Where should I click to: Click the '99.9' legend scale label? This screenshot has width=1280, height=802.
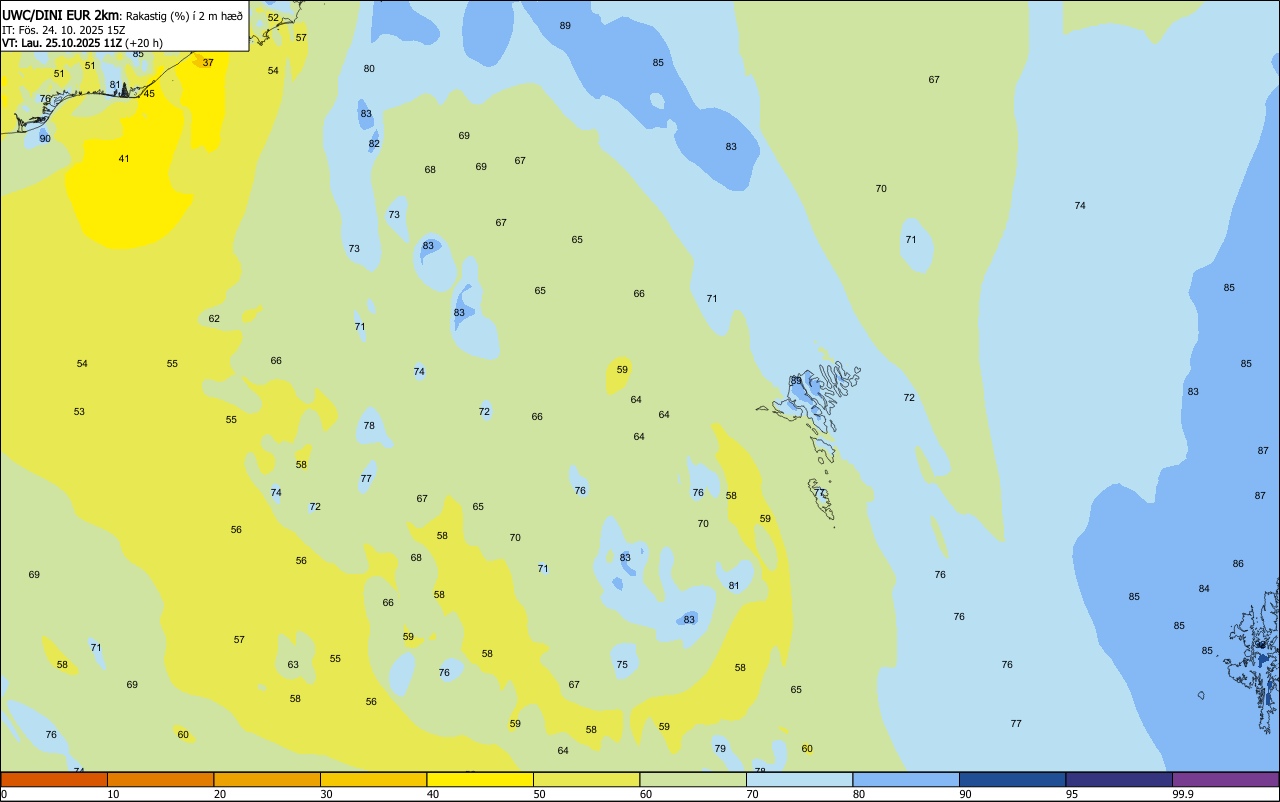coord(1182,794)
